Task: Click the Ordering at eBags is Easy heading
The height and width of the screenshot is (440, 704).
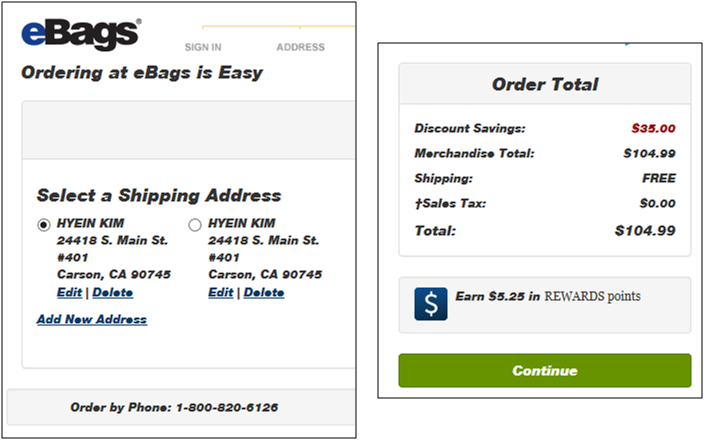Action: pos(141,73)
